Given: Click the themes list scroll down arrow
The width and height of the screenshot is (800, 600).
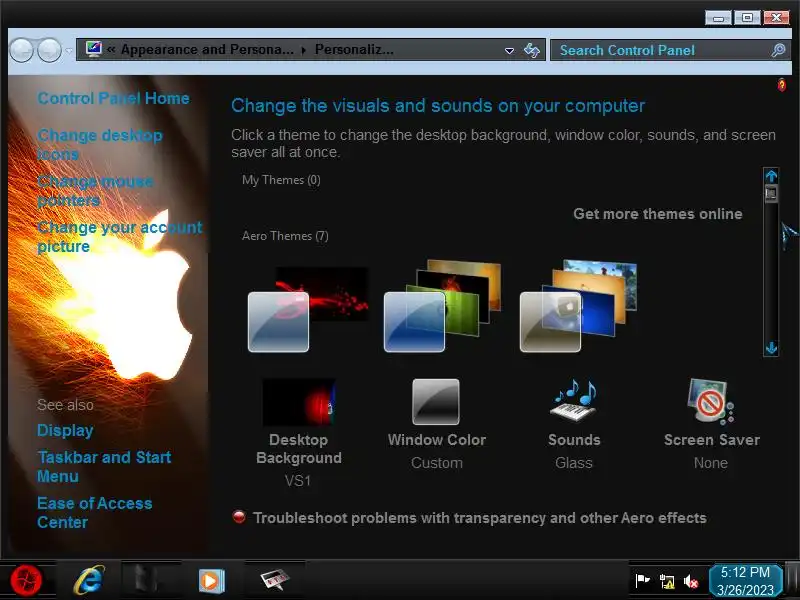Looking at the screenshot, I should pos(771,348).
